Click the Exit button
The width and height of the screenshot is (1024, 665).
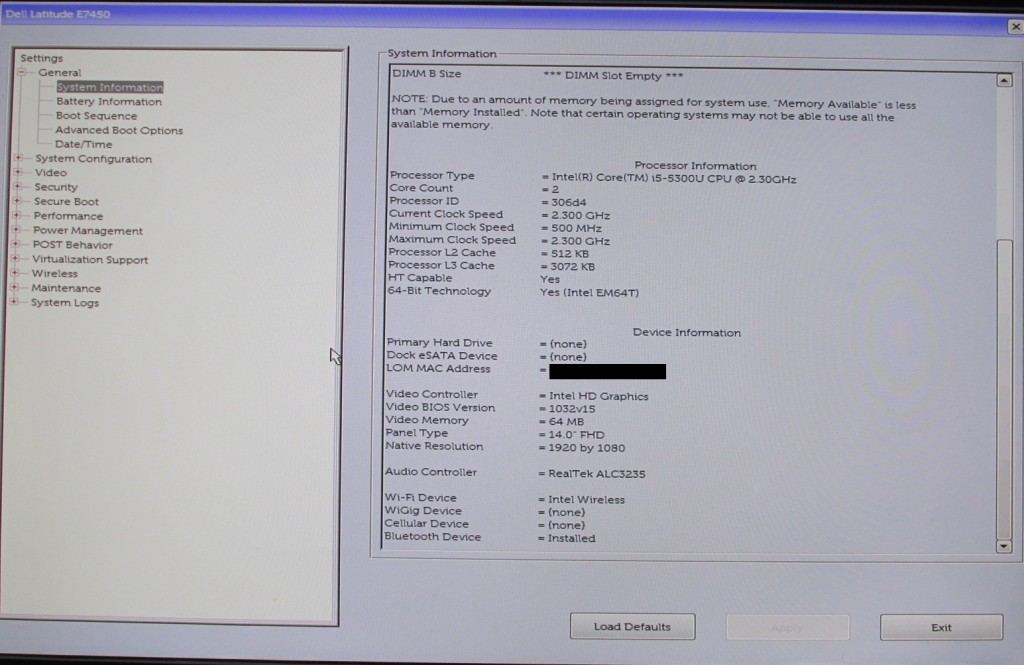(941, 627)
